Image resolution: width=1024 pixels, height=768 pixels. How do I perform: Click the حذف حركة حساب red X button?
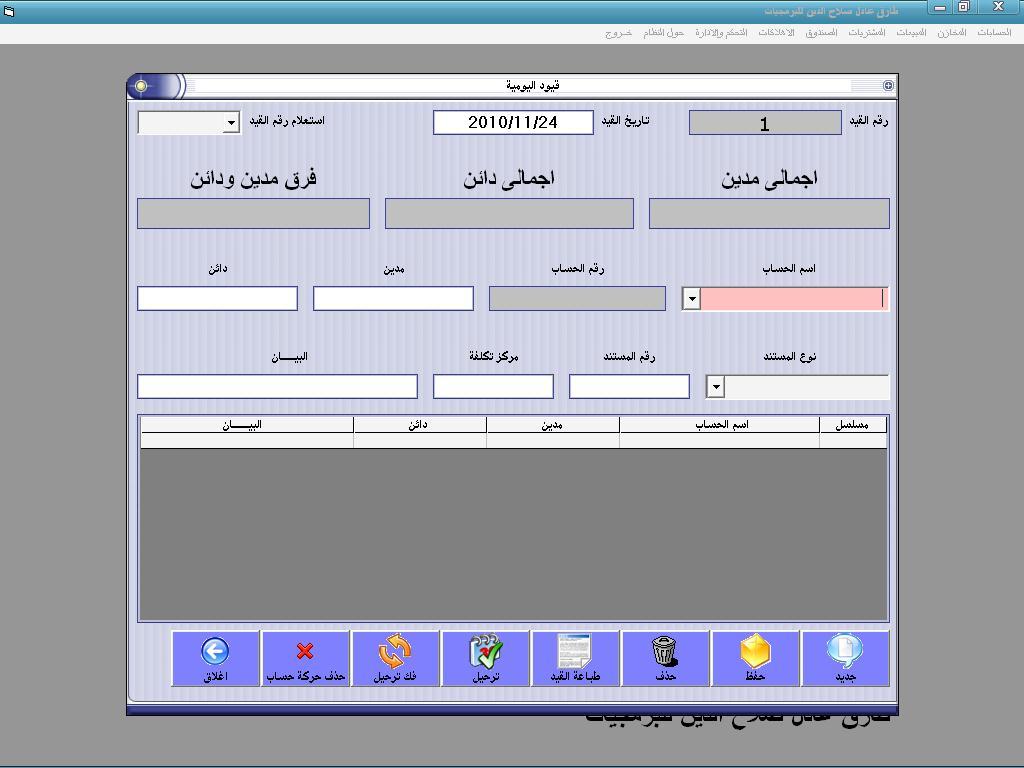point(305,658)
